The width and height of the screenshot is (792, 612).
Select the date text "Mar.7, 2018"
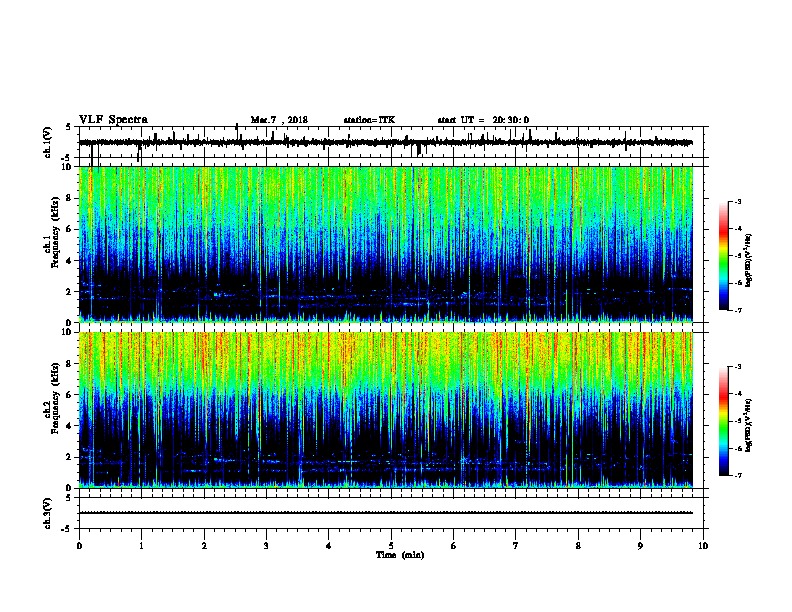(279, 120)
